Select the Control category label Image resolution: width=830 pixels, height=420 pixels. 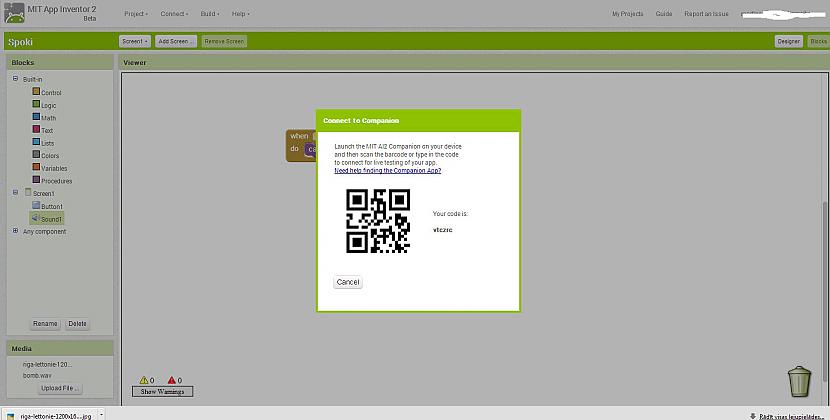point(51,93)
